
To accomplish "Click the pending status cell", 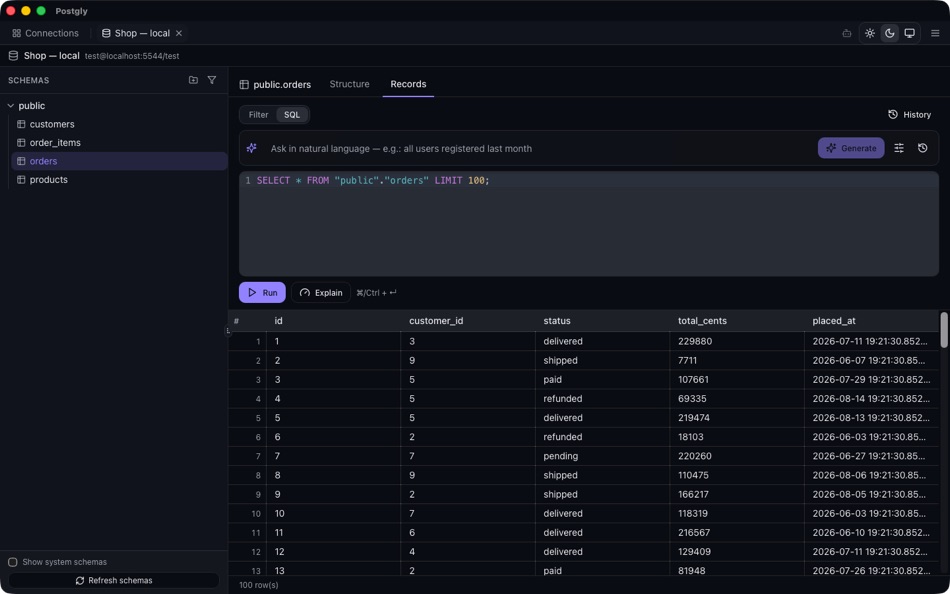I will 602,456.
